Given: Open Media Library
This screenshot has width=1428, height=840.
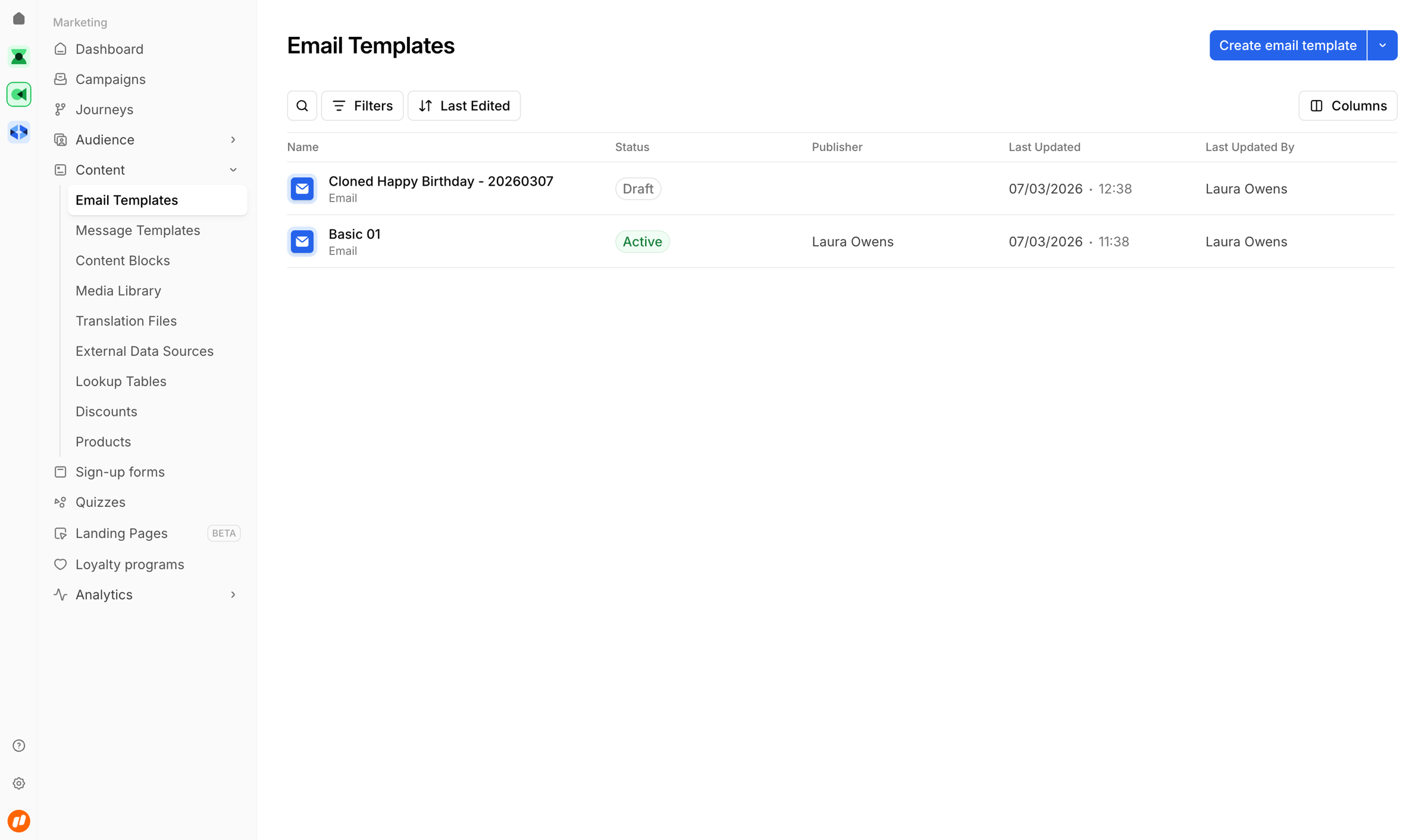Looking at the screenshot, I should click(x=118, y=291).
